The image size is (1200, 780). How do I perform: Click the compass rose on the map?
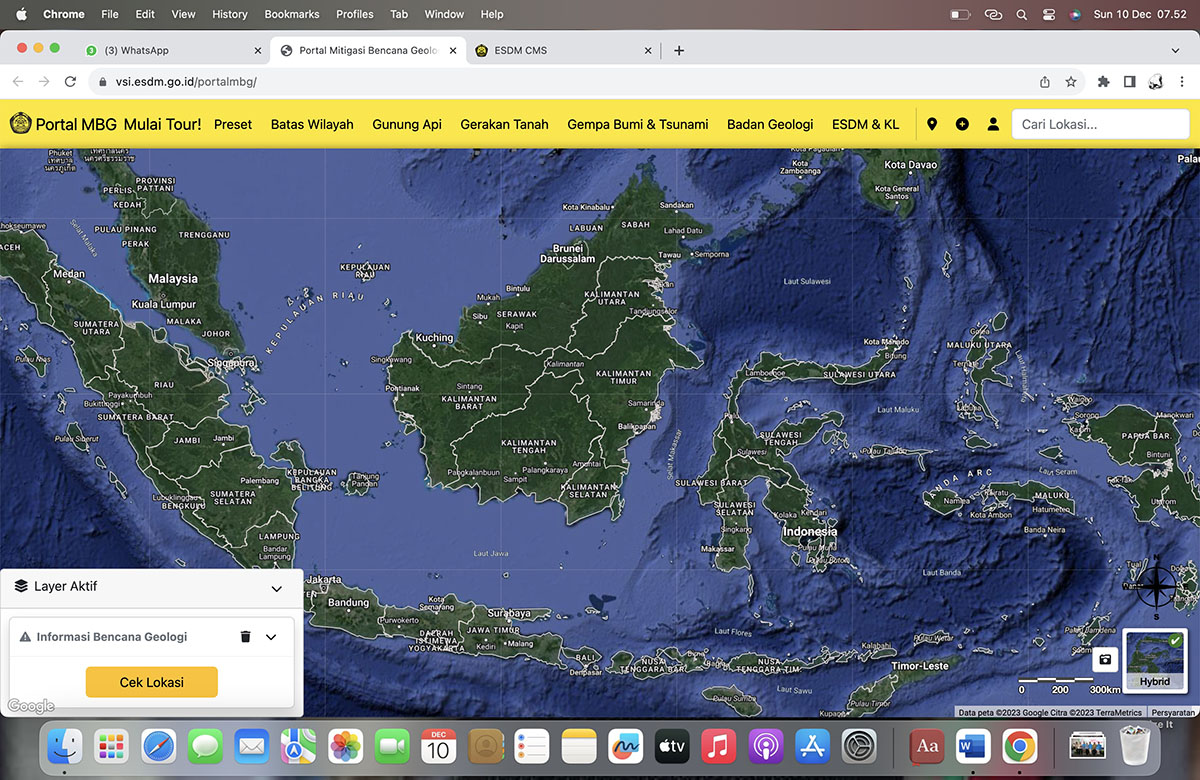pyautogui.click(x=1158, y=588)
